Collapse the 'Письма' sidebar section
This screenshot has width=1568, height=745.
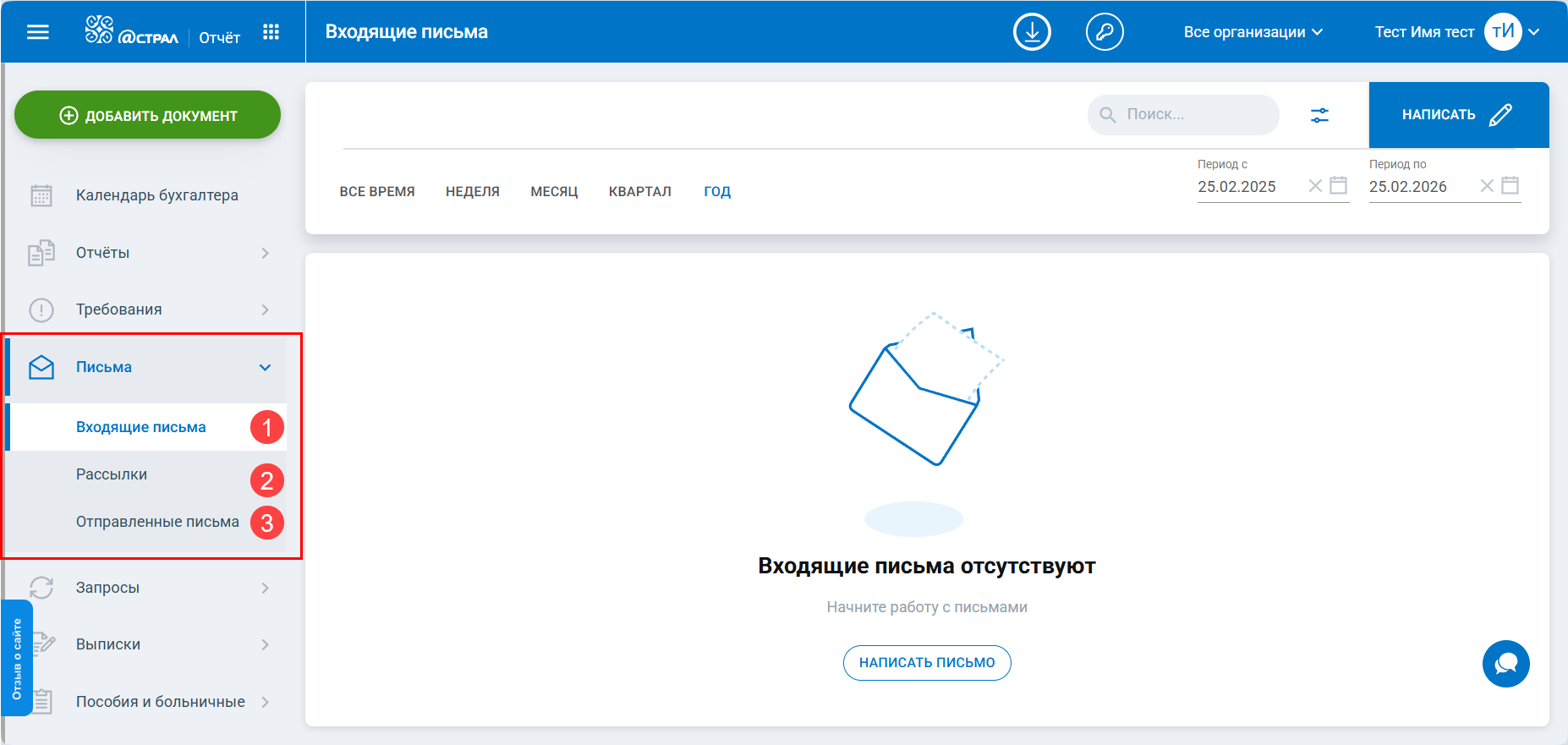coord(265,367)
